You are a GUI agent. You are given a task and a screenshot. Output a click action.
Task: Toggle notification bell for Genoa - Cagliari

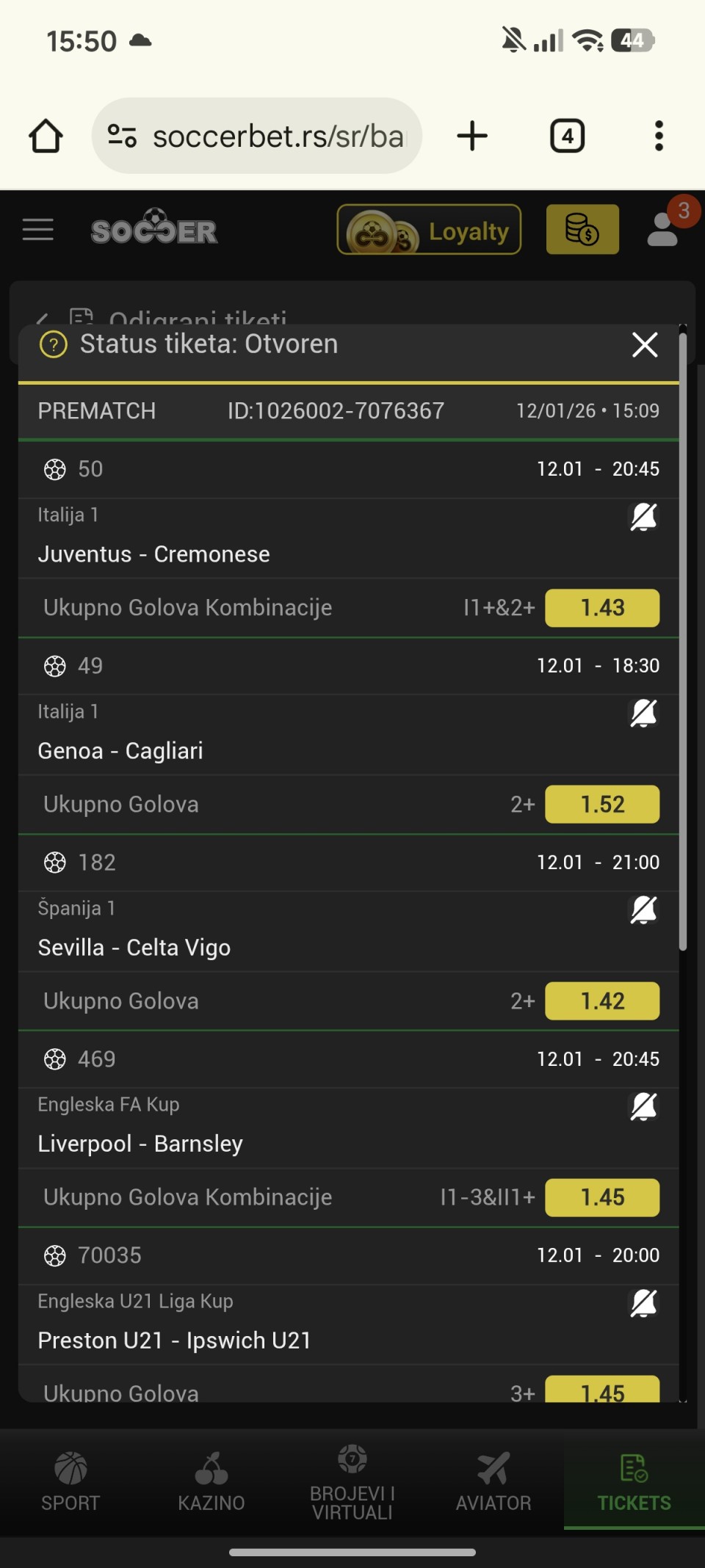(643, 714)
